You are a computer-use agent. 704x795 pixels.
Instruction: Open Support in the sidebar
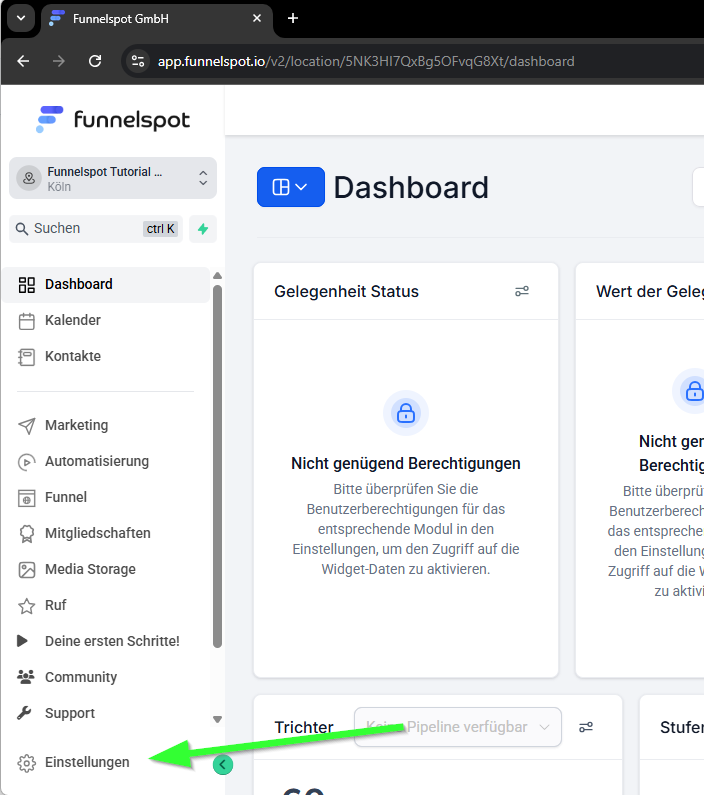point(106,713)
